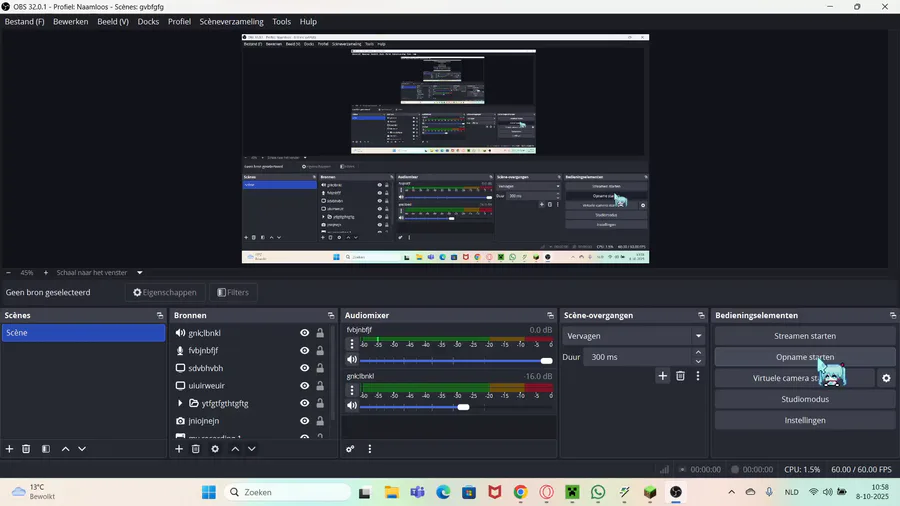Hide the sdvbhvbh source eye icon
This screenshot has height=506, width=900.
pos(305,368)
